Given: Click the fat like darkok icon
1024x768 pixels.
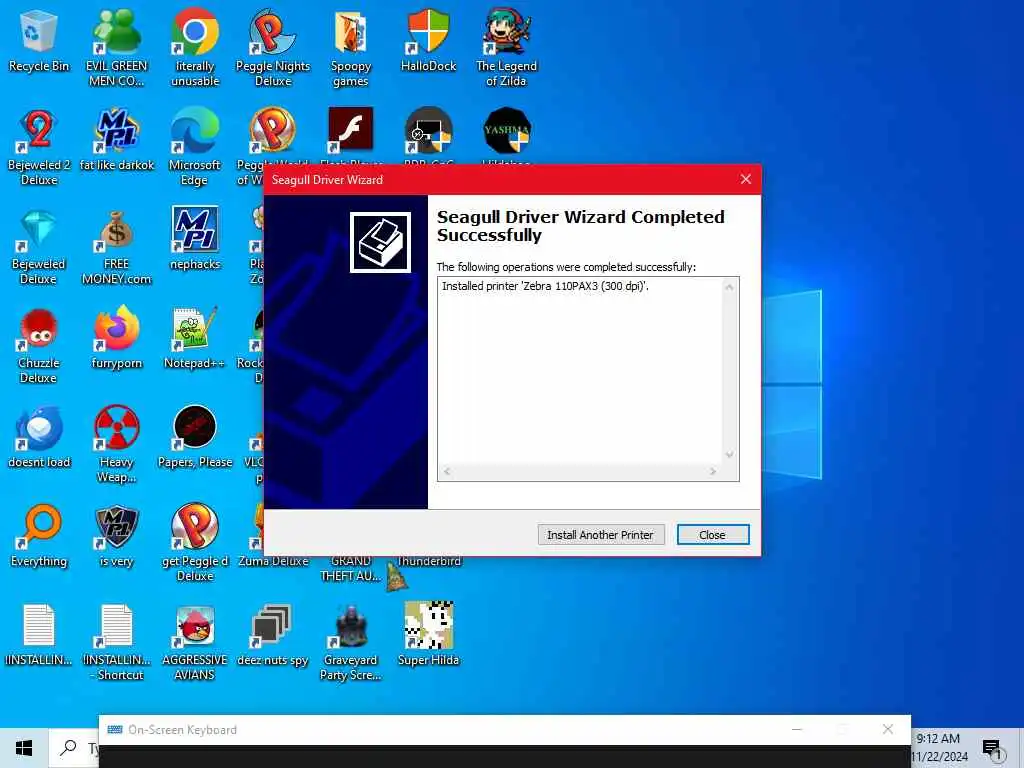Looking at the screenshot, I should pos(117,139).
